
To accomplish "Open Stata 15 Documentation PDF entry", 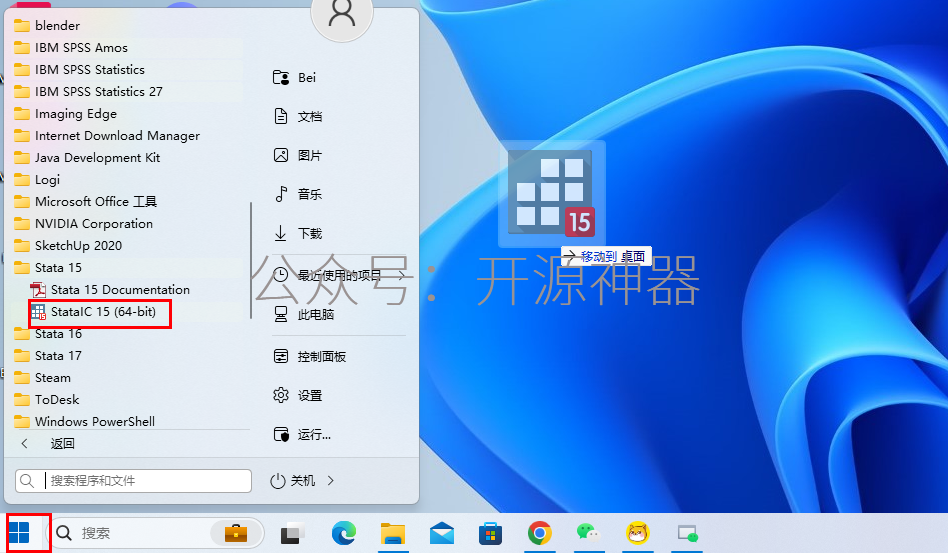I will coord(110,290).
